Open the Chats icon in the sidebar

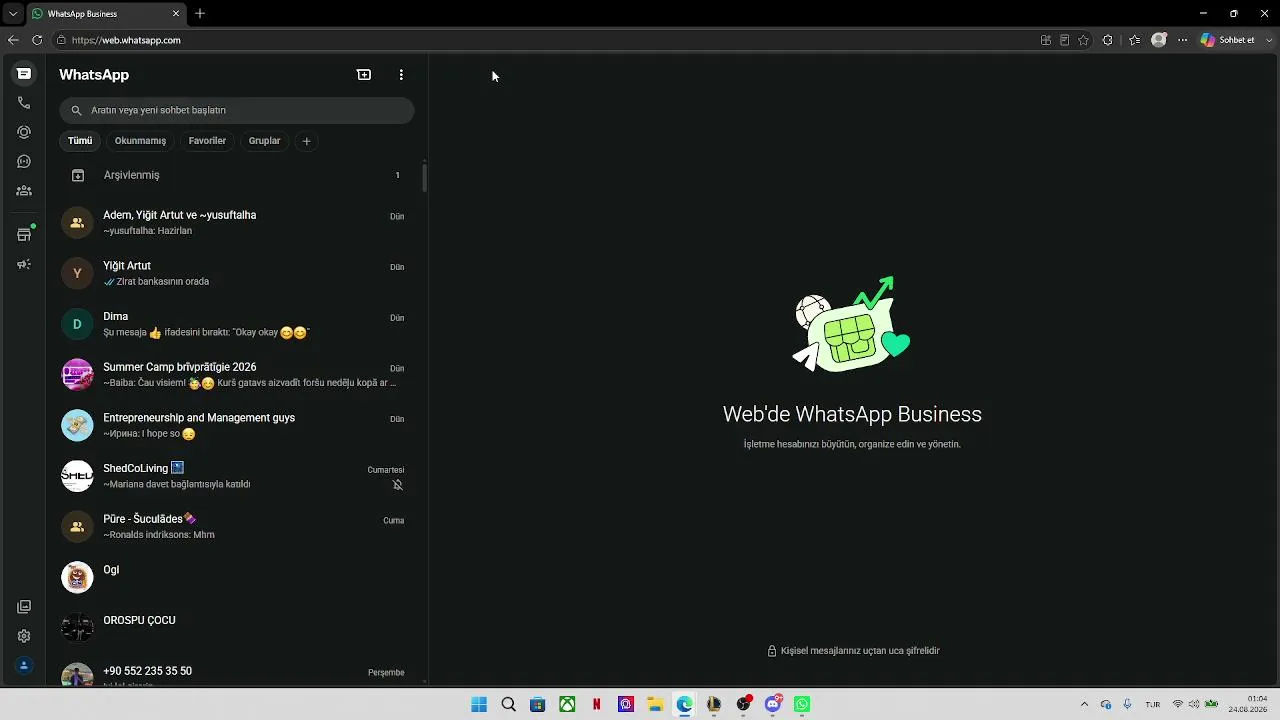pyautogui.click(x=24, y=73)
